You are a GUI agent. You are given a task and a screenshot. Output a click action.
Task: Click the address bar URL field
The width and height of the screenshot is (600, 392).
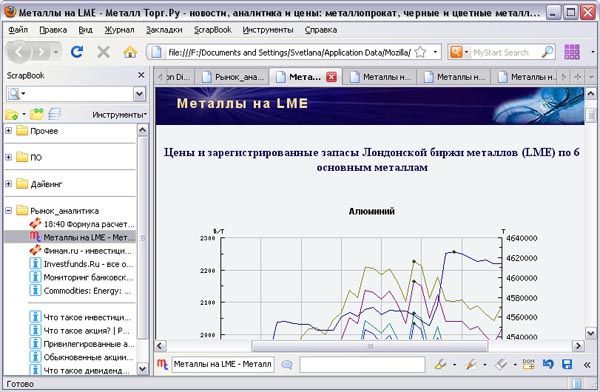point(289,52)
